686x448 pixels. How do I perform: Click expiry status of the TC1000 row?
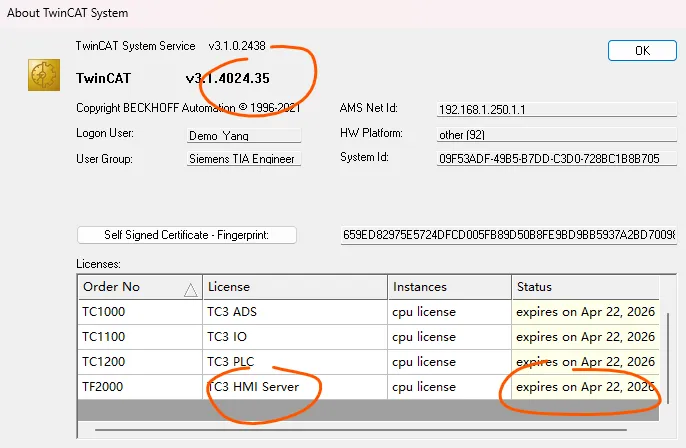(x=585, y=312)
